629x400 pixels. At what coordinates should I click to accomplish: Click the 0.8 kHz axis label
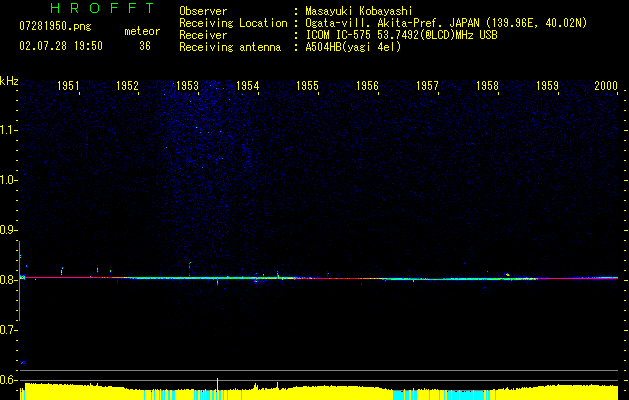(x=8, y=280)
